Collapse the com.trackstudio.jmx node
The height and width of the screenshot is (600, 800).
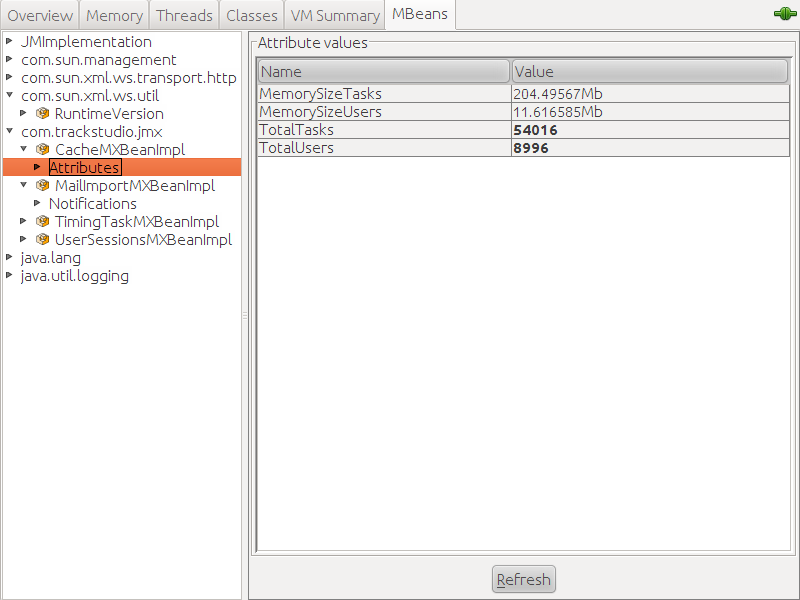[x=10, y=132]
